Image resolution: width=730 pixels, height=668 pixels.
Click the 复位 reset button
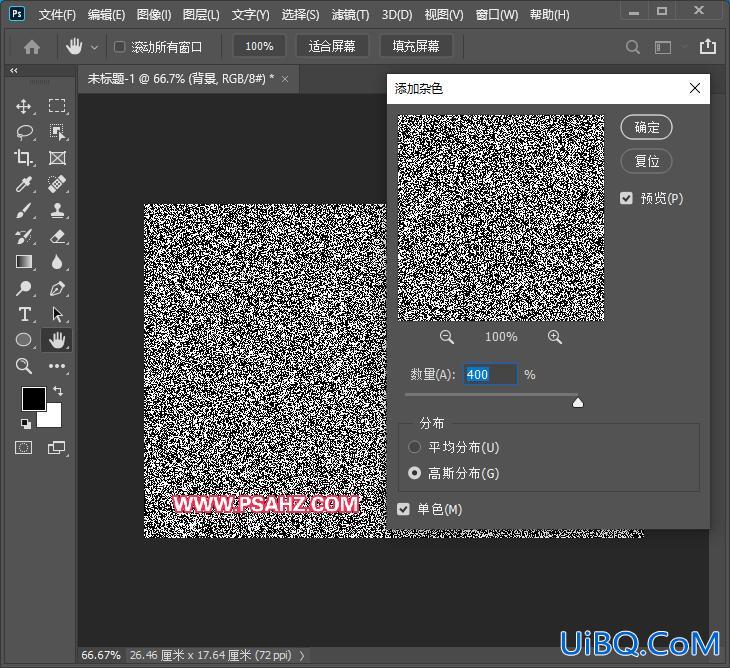pyautogui.click(x=646, y=161)
